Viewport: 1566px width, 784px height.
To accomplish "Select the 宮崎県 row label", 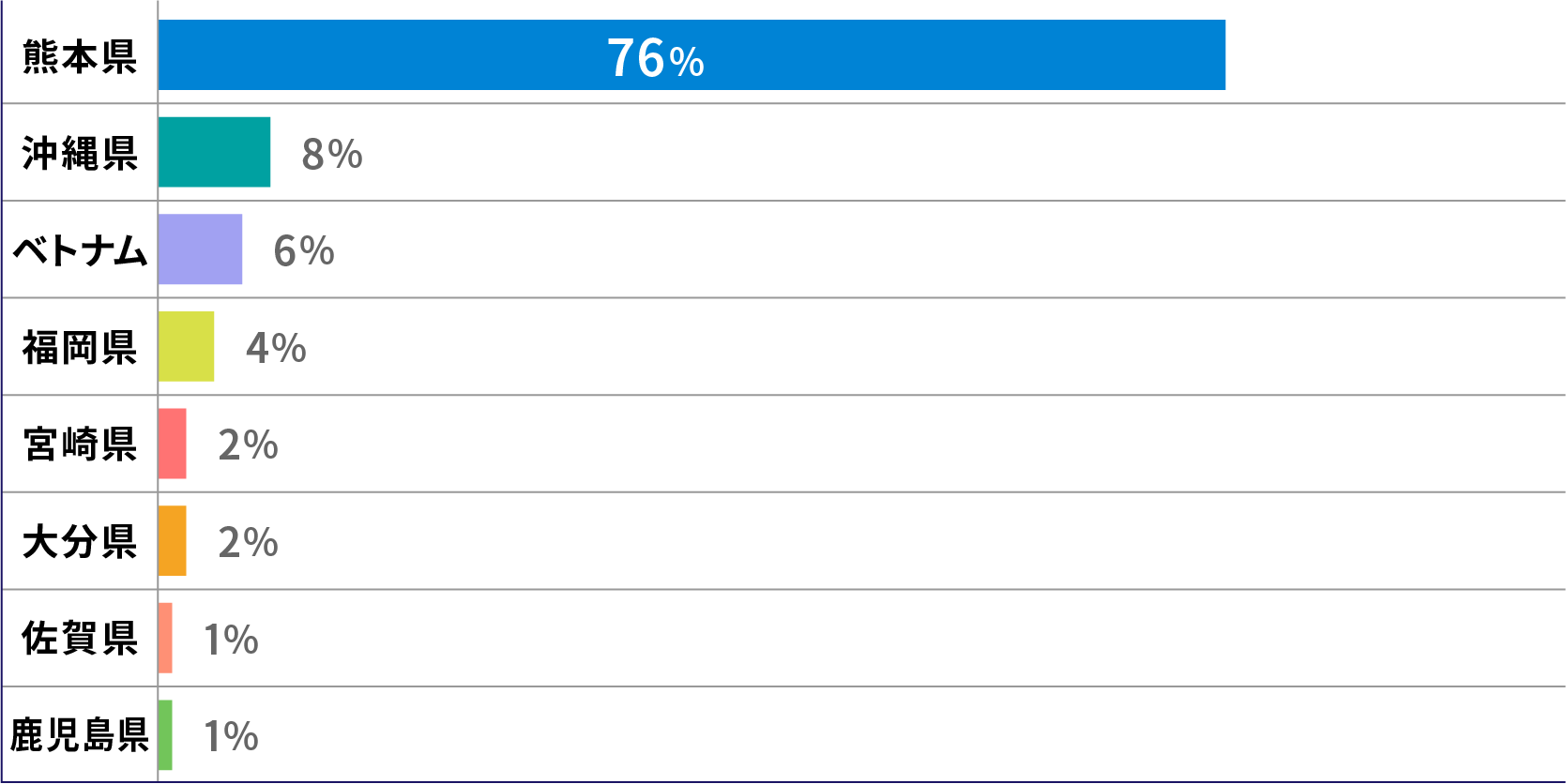I will (80, 445).
